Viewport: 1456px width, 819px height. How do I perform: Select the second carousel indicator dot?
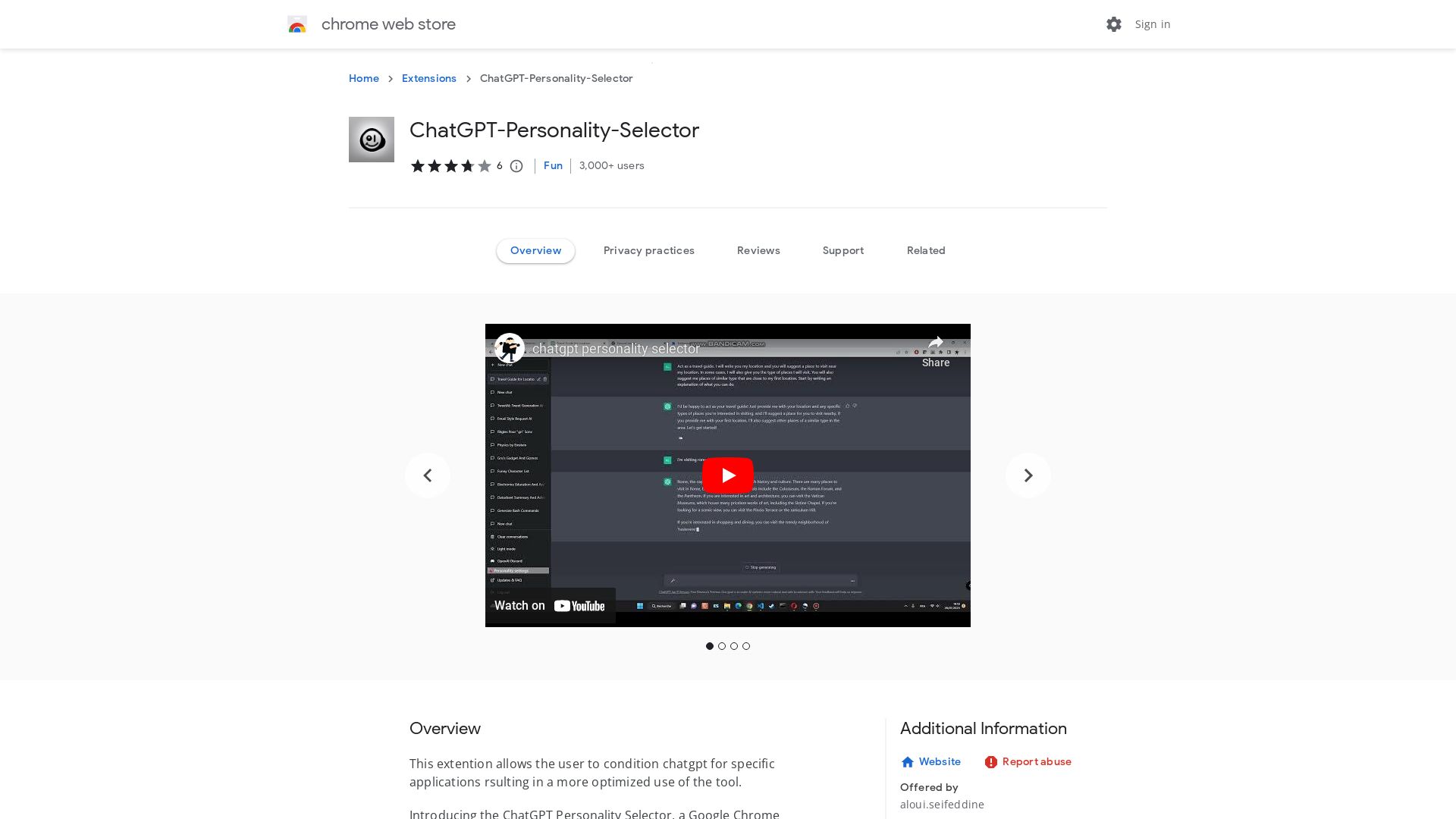722,646
